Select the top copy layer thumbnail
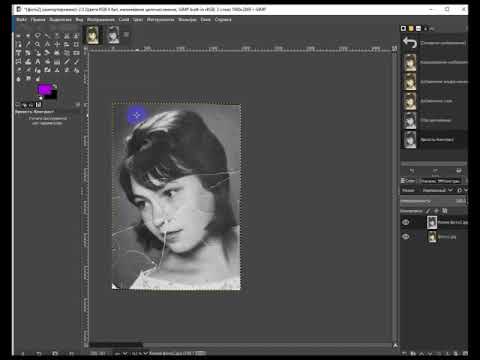Viewport: 480px width, 360px height. pyautogui.click(x=432, y=222)
